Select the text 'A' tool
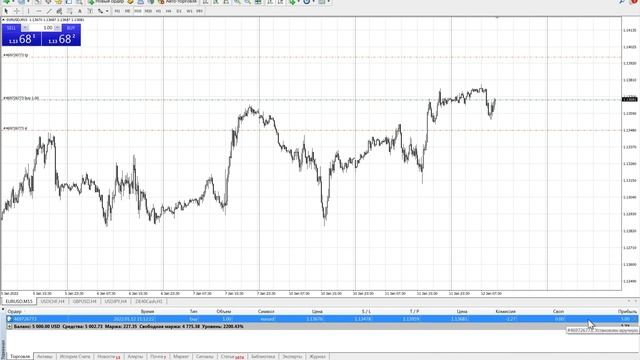Image resolution: width=640 pixels, height=360 pixels. (80, 11)
